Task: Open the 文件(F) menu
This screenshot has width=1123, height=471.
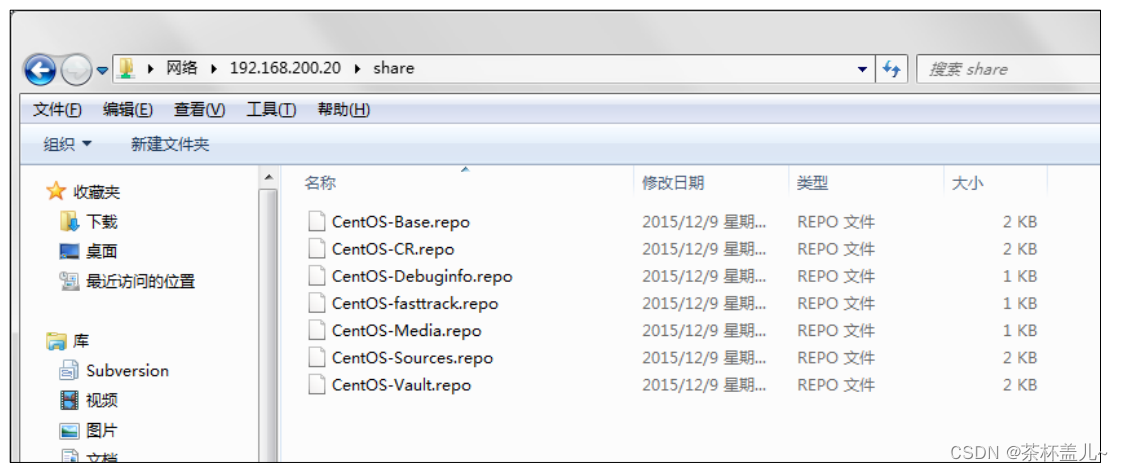Action: (57, 110)
